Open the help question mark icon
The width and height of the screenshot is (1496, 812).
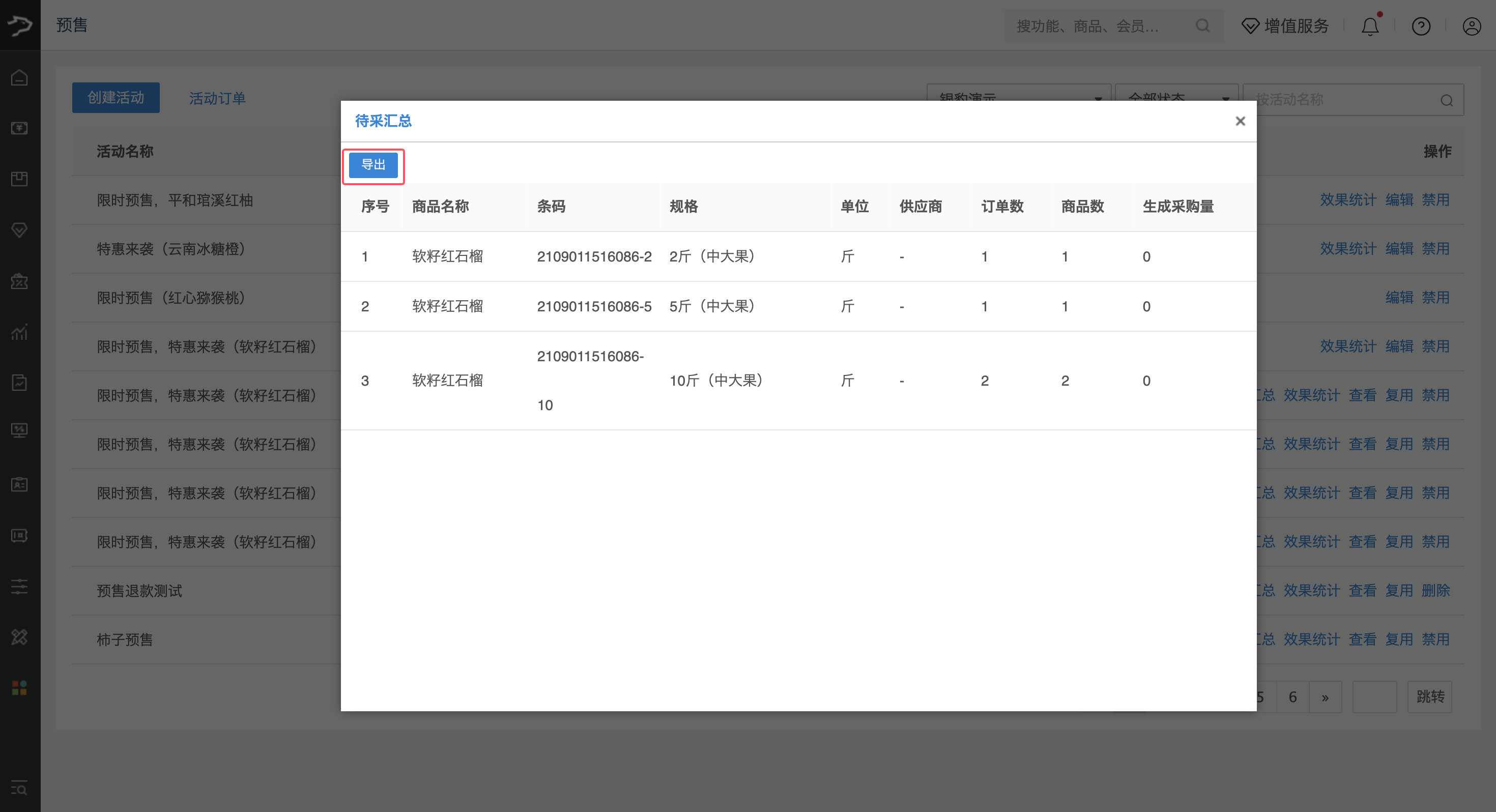point(1421,26)
